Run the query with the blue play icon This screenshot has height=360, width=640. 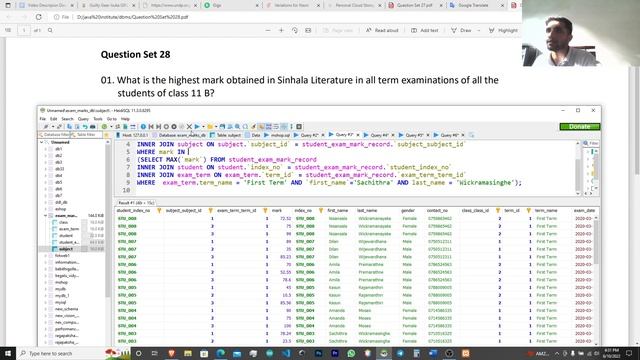pos(197,127)
